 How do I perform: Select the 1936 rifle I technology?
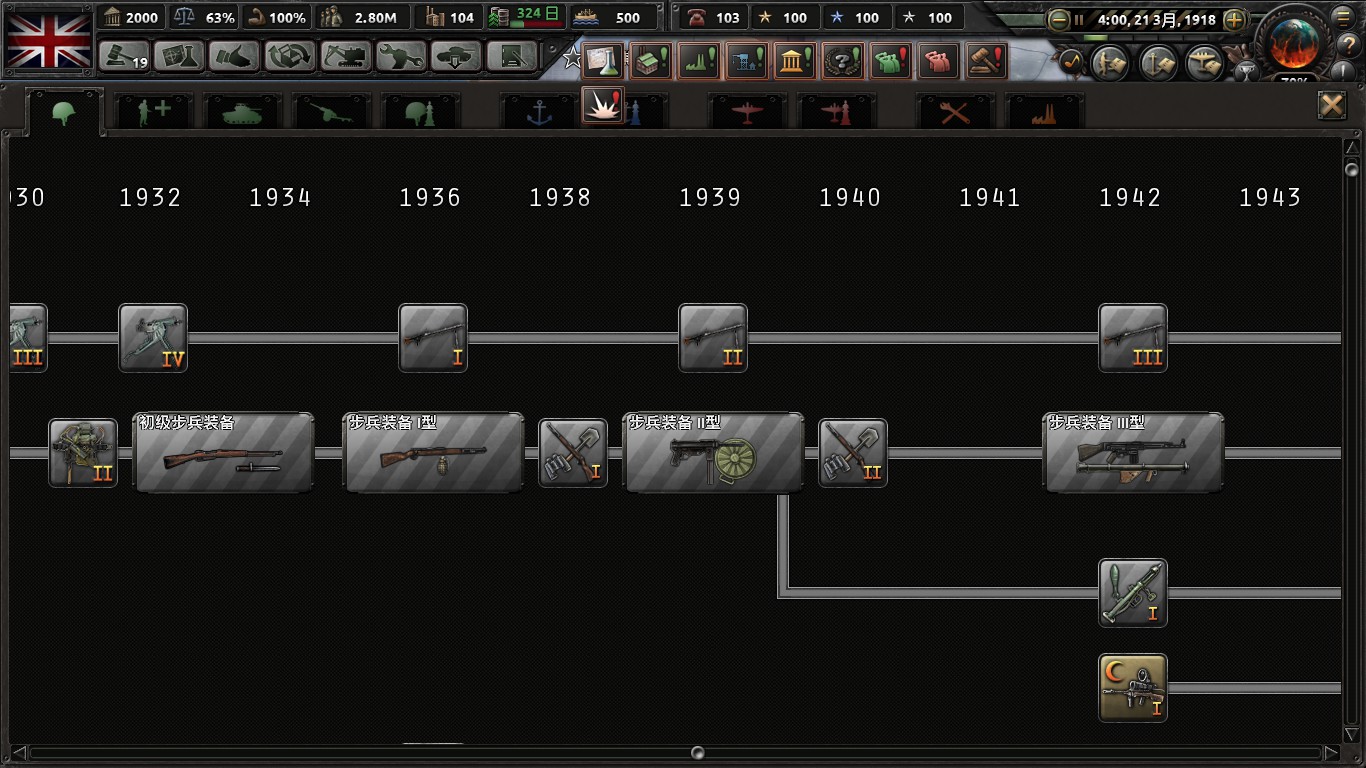click(x=433, y=338)
